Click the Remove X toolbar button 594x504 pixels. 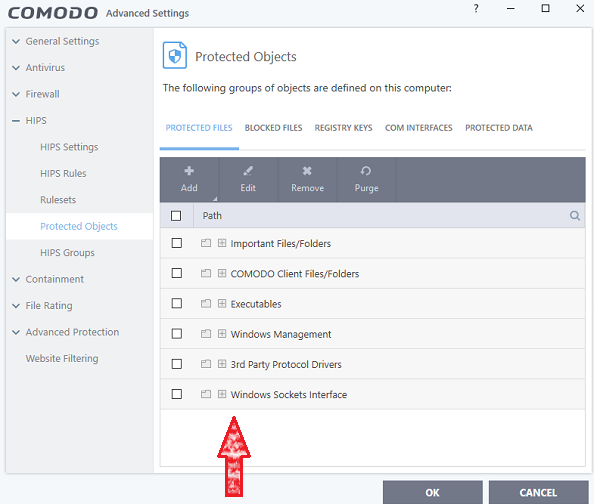tap(307, 180)
